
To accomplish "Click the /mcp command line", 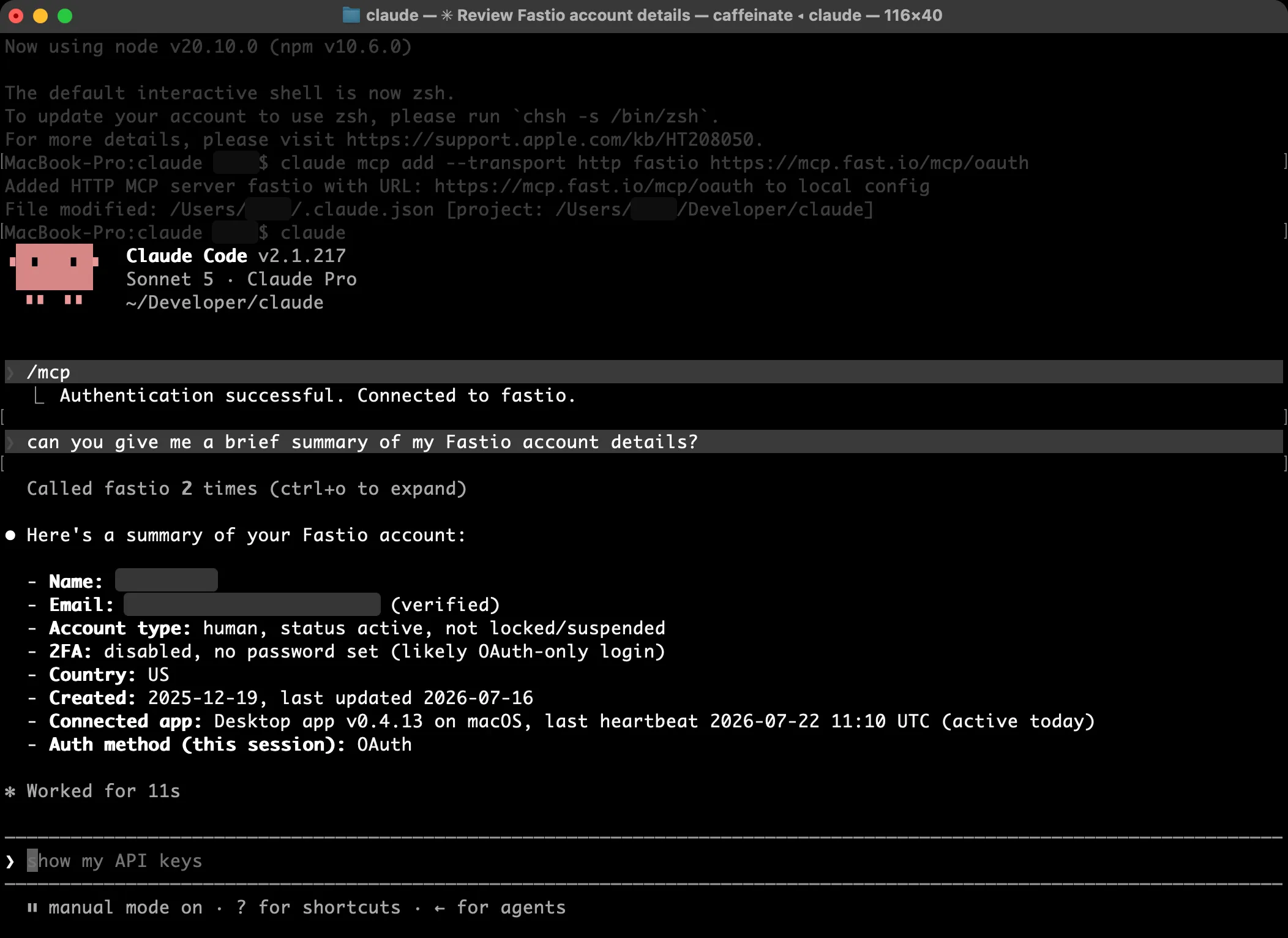I will [643, 372].
